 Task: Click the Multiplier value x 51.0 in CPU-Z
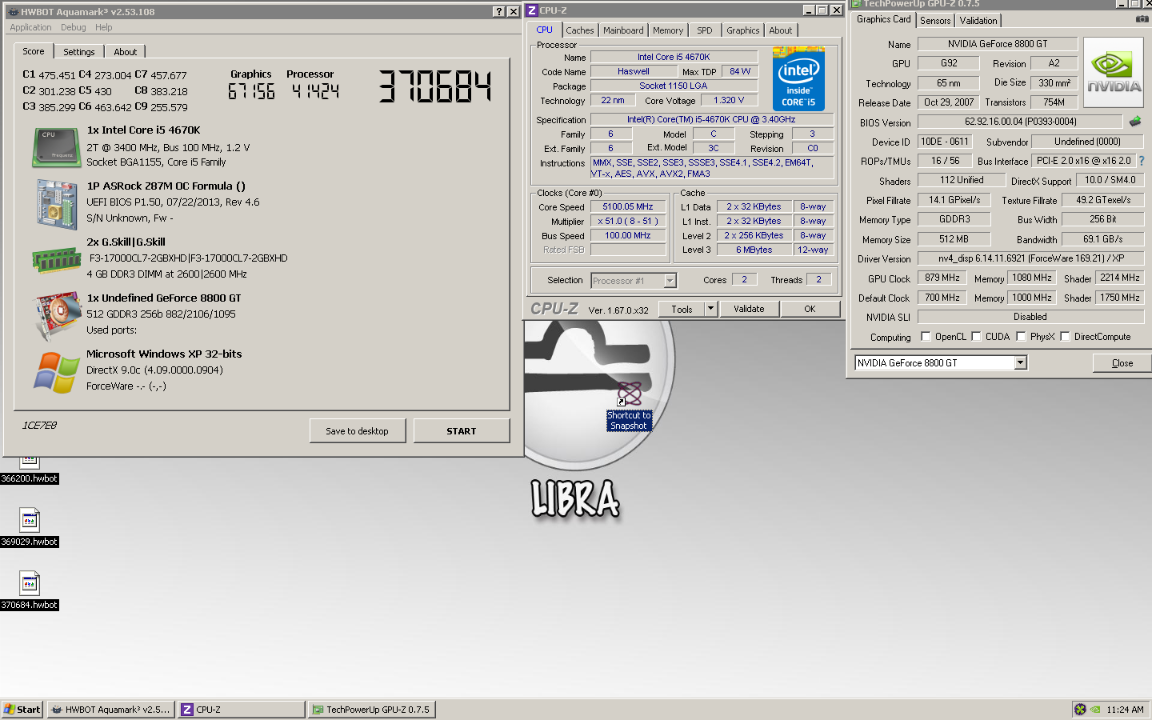627,221
